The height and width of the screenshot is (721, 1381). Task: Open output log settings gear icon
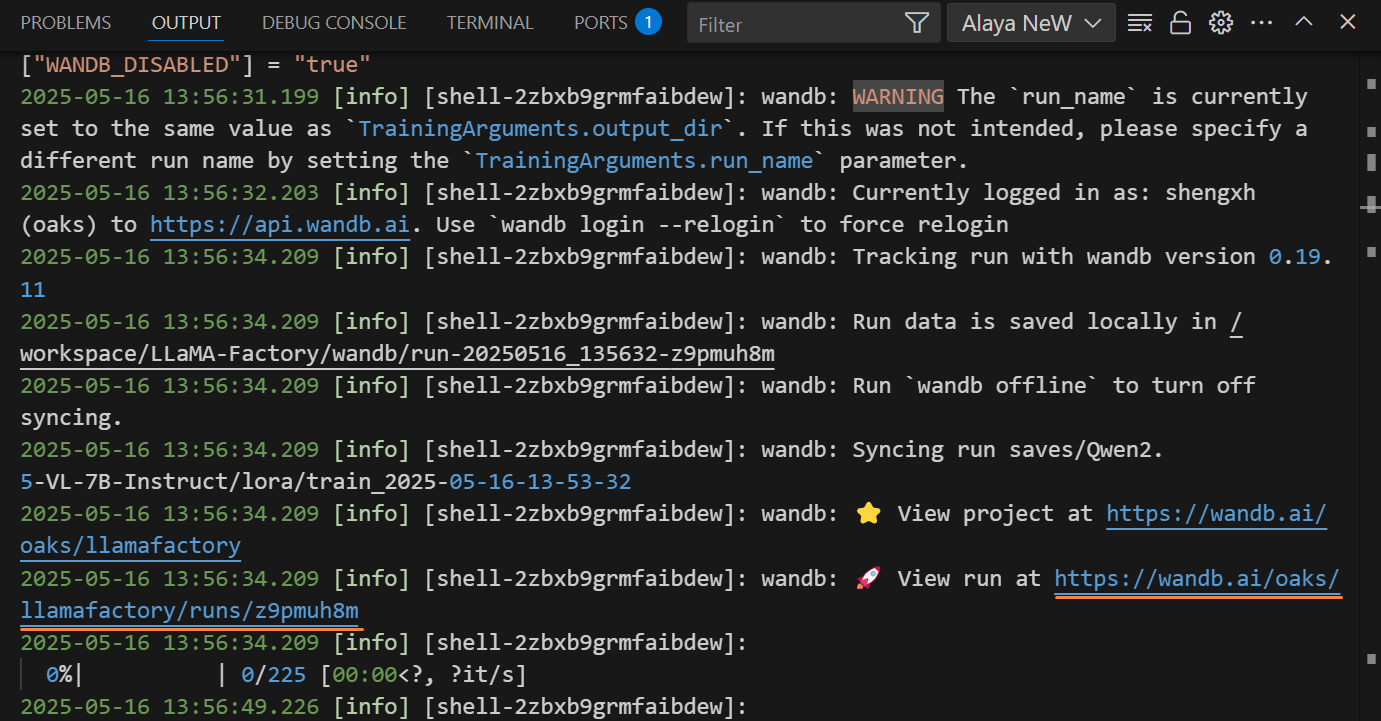[x=1220, y=23]
